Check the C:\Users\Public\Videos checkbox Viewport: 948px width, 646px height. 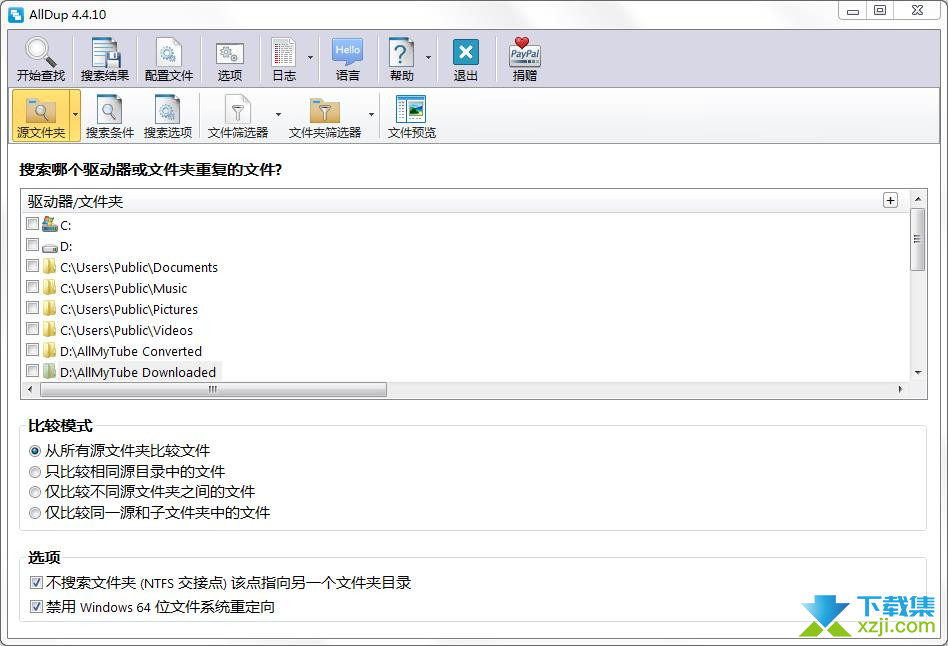33,329
